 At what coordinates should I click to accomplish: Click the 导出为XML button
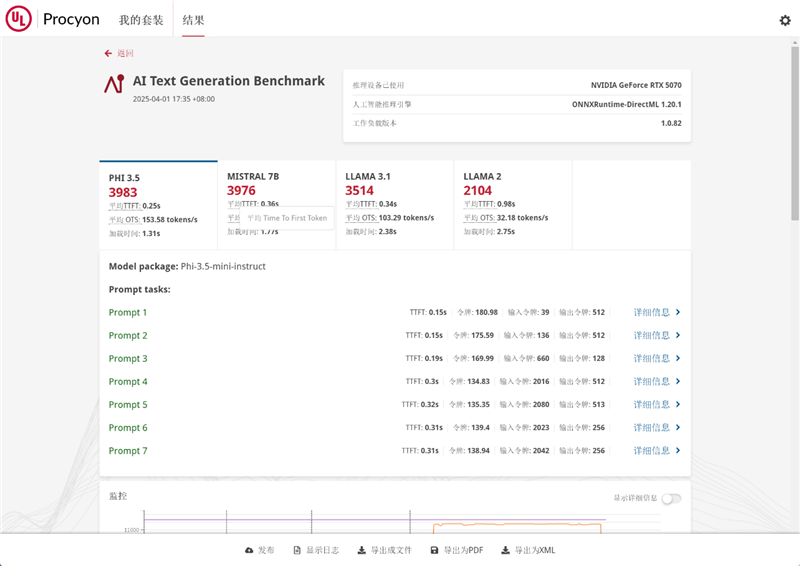[528, 550]
